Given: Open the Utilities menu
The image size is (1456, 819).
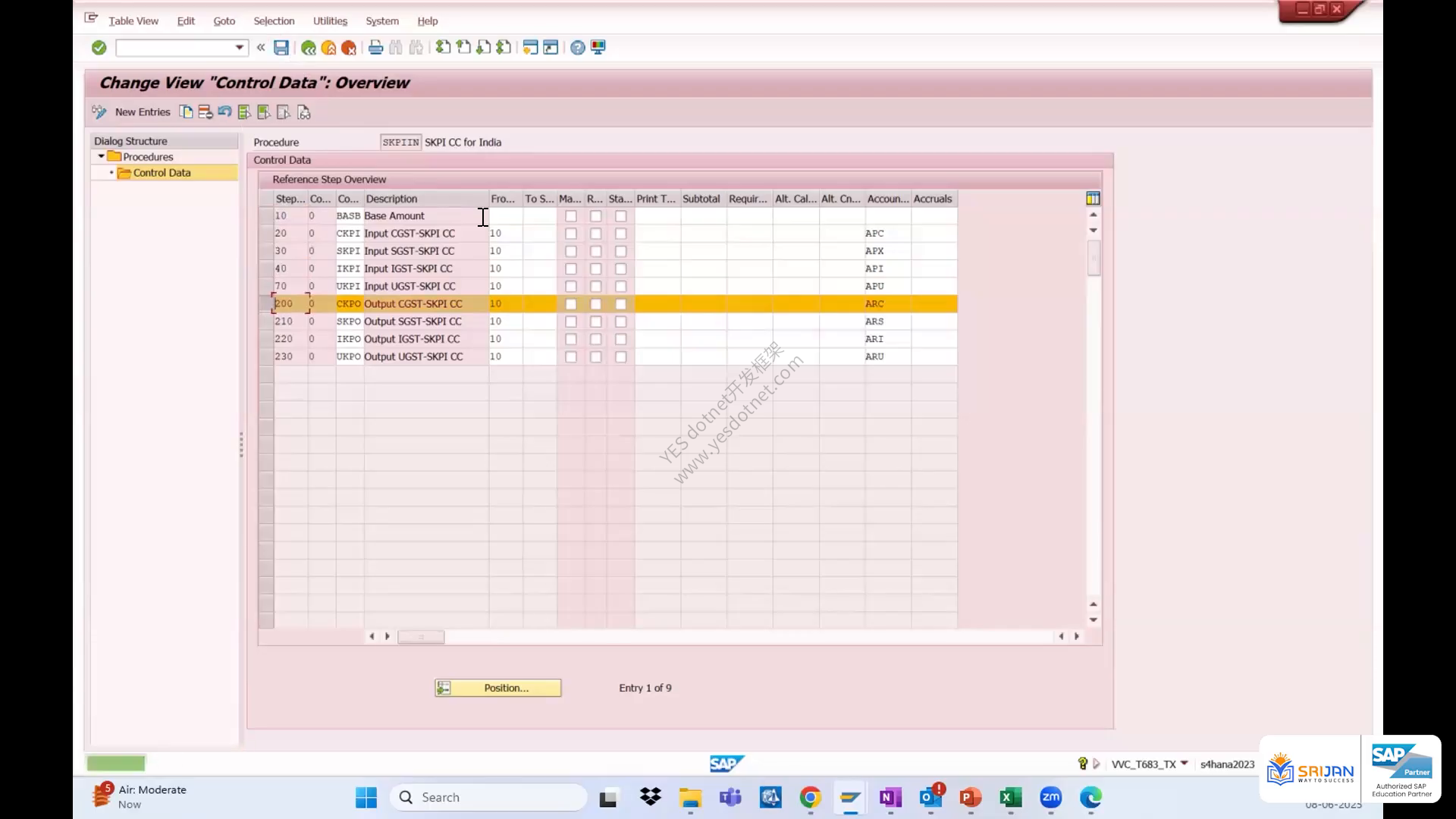Looking at the screenshot, I should pyautogui.click(x=330, y=21).
